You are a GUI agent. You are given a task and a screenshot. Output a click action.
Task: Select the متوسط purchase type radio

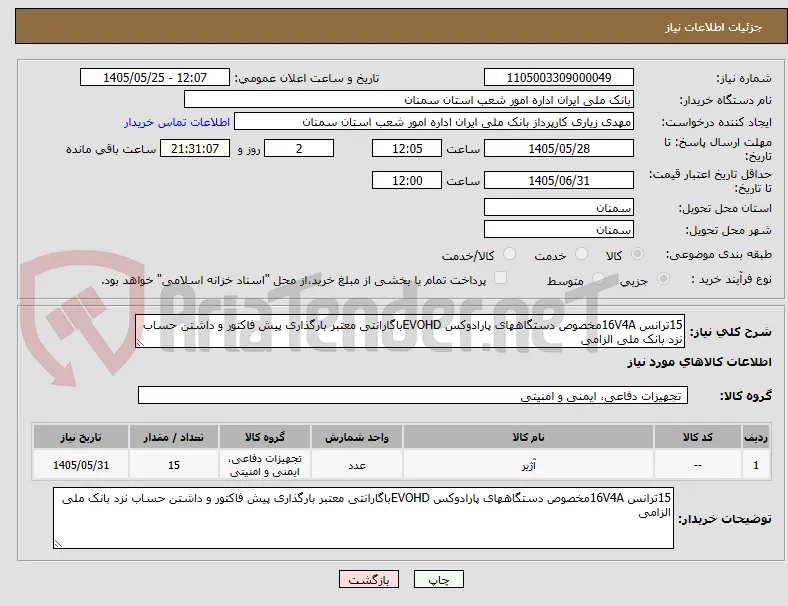click(598, 279)
